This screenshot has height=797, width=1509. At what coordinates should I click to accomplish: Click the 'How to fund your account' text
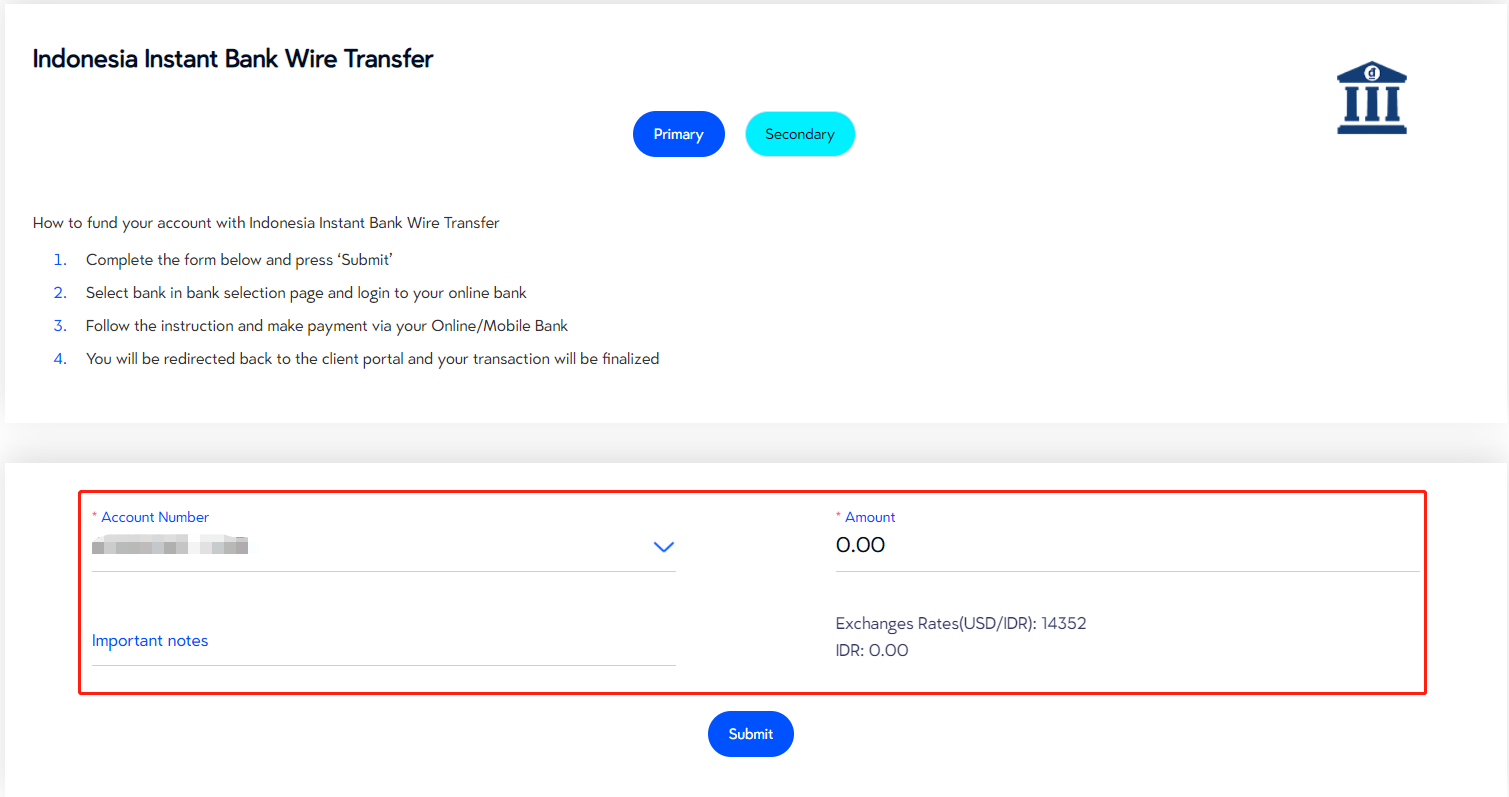(266, 223)
